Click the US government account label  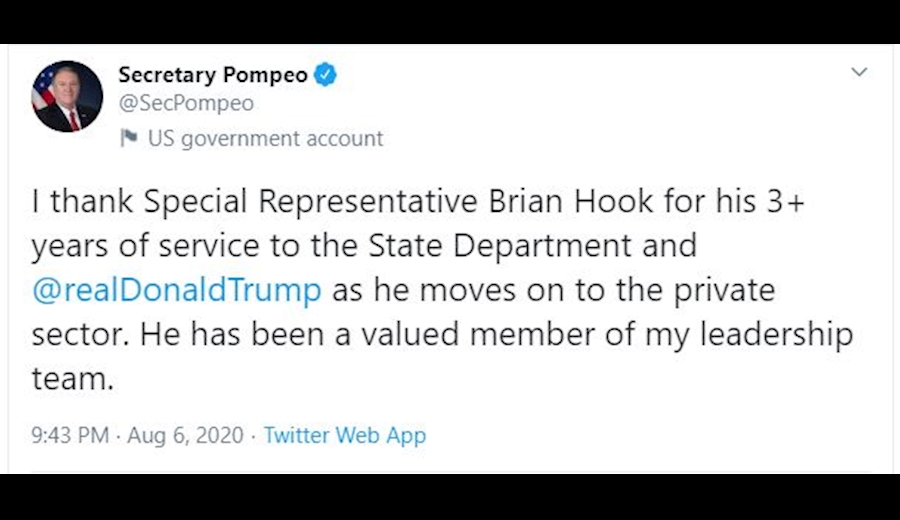point(265,139)
